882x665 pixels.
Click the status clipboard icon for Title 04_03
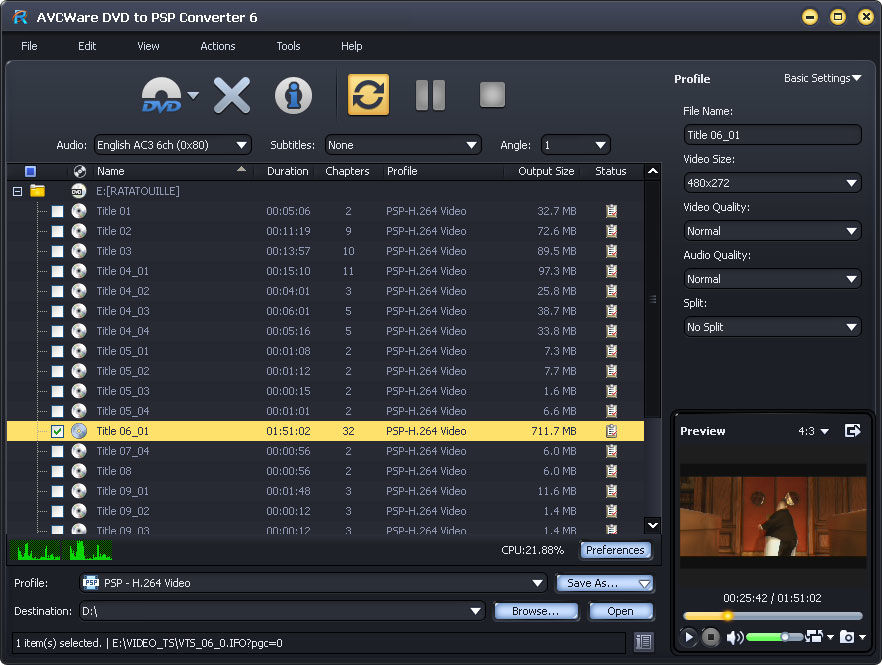click(611, 311)
